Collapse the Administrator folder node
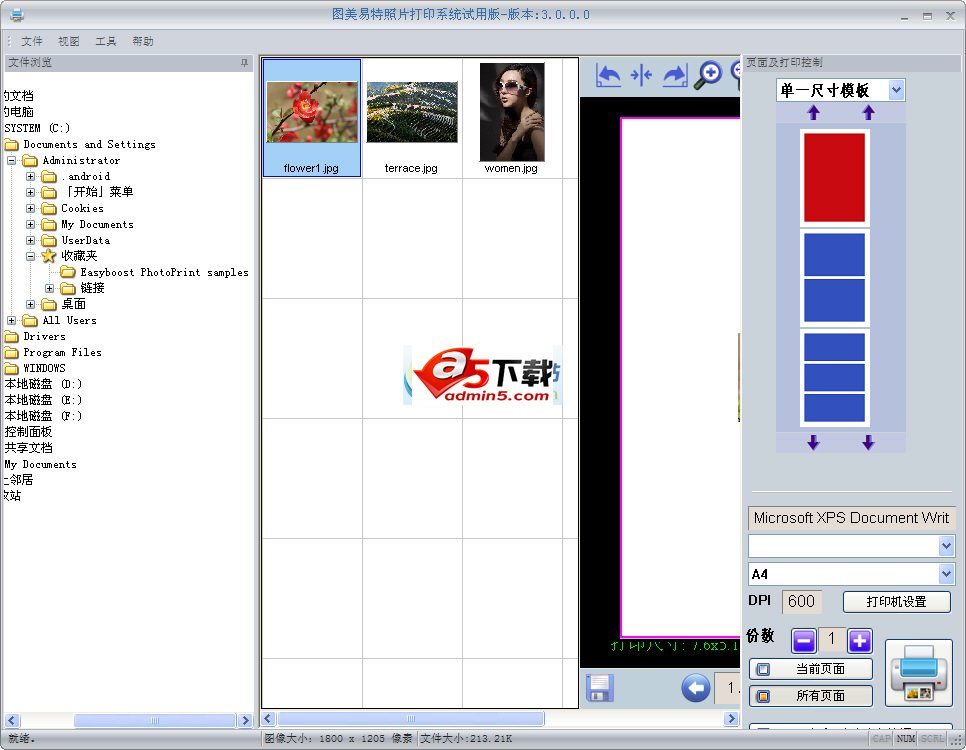Viewport: 966px width, 750px height. [x=12, y=160]
